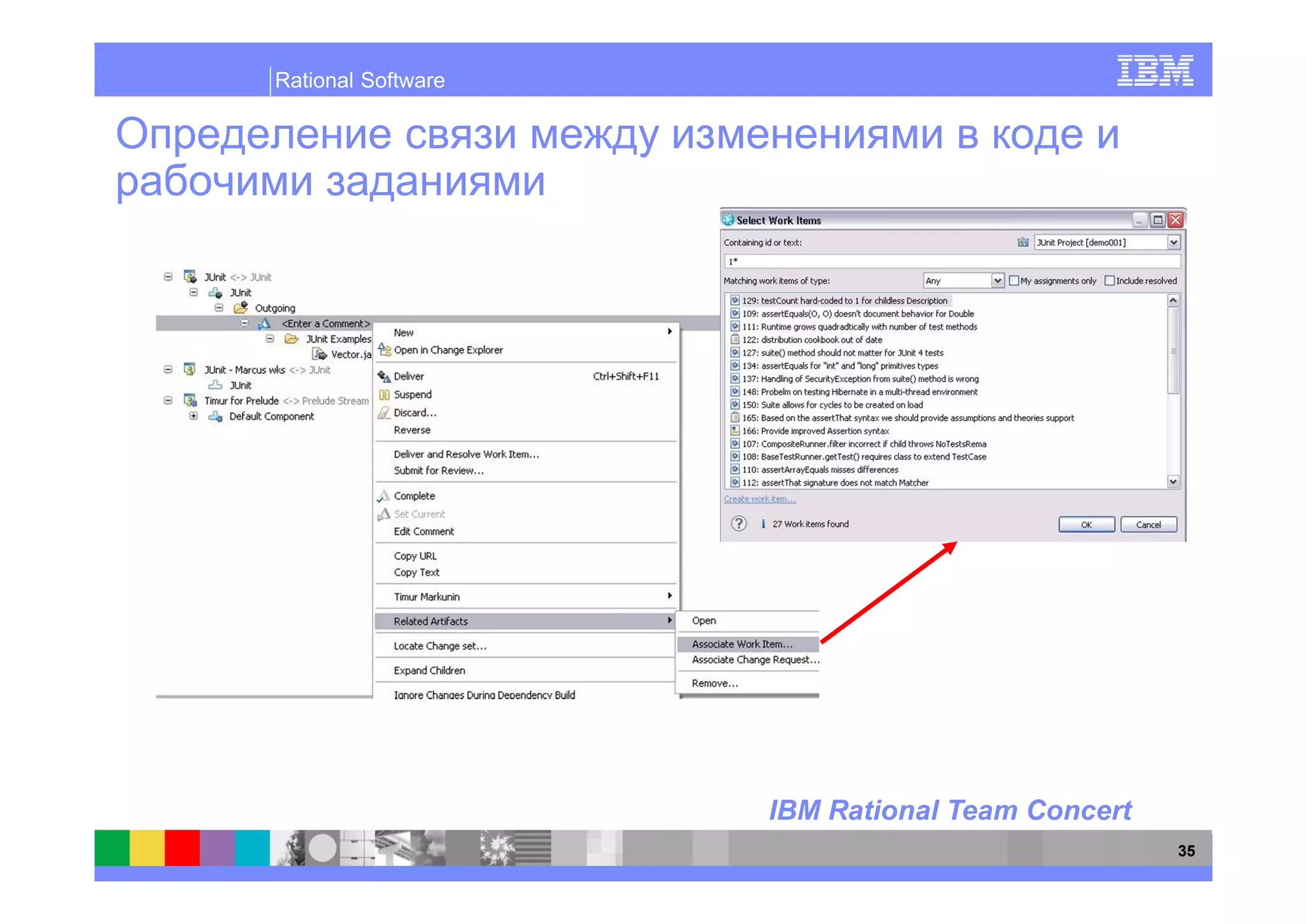
Task: Click the work items list scrollbar thumb
Action: tap(1173, 350)
